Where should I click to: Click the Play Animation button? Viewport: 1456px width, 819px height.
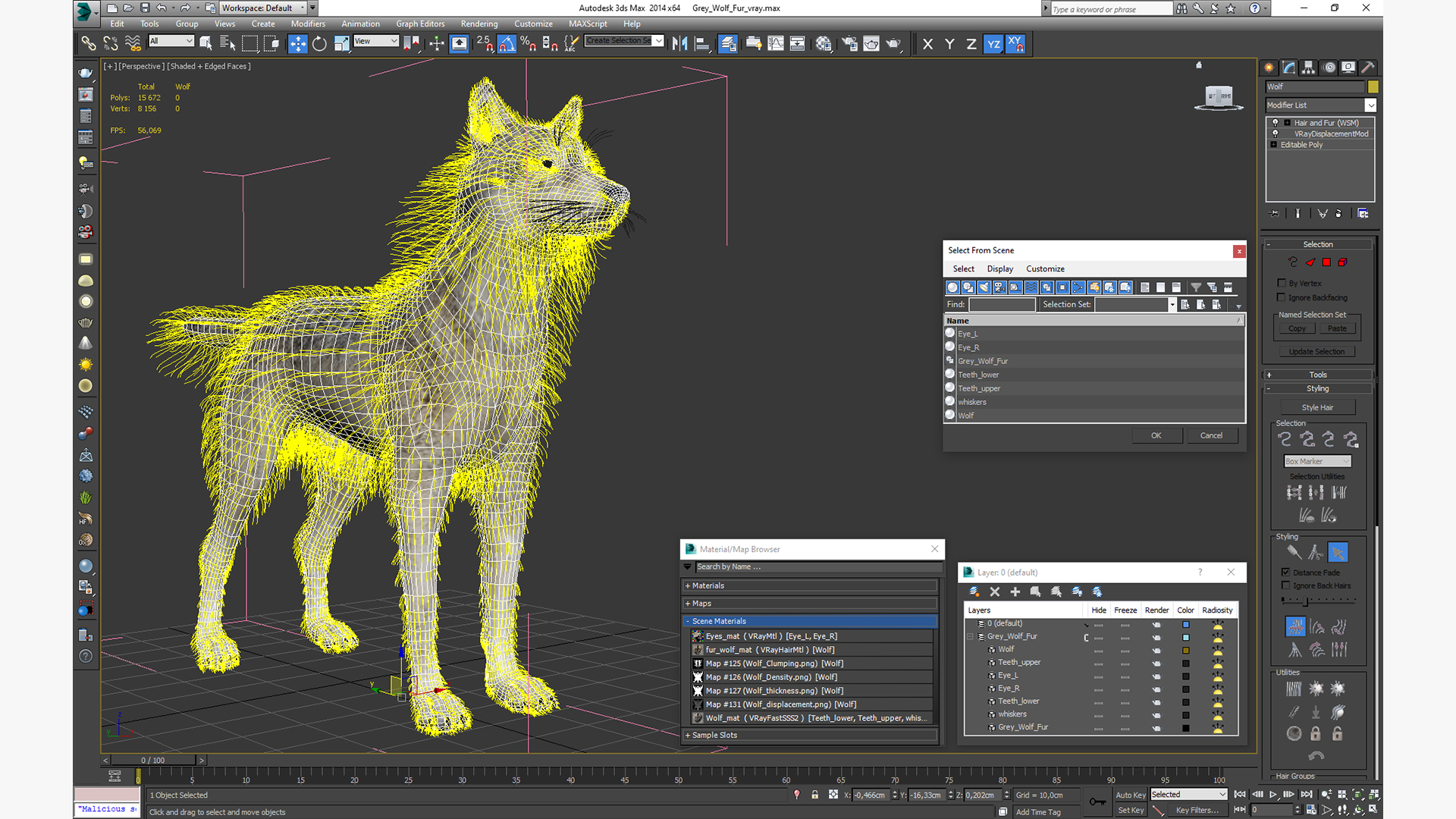1273,794
